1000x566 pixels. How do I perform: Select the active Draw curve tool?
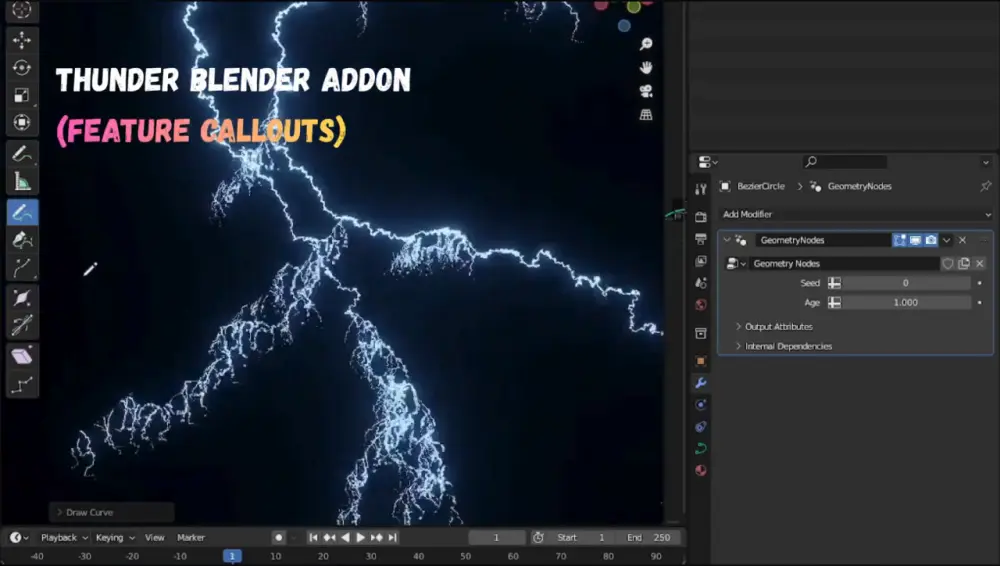click(x=22, y=212)
